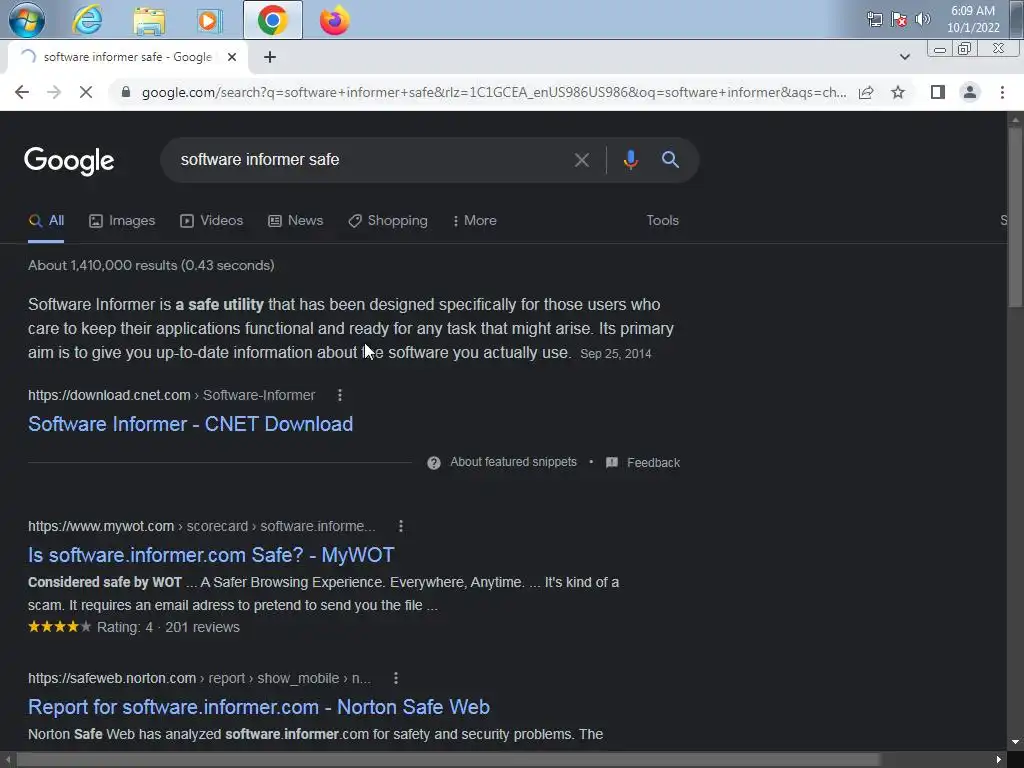Open 'Is software.informer.com Safe? - MyWOT' result
This screenshot has width=1024, height=768.
[x=211, y=555]
